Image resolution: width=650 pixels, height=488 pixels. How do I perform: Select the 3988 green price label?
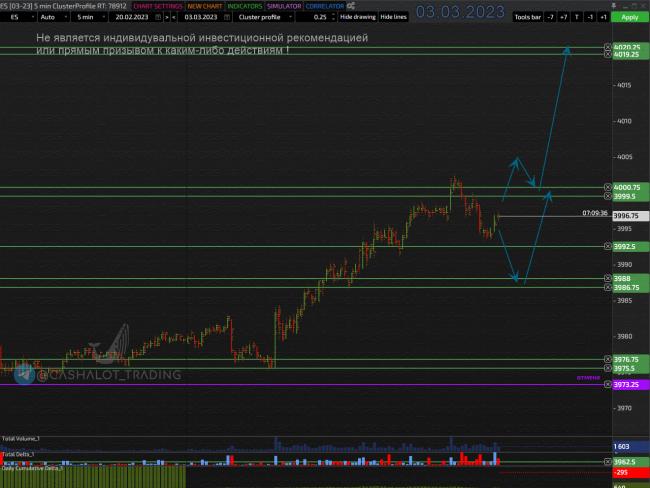[631, 278]
